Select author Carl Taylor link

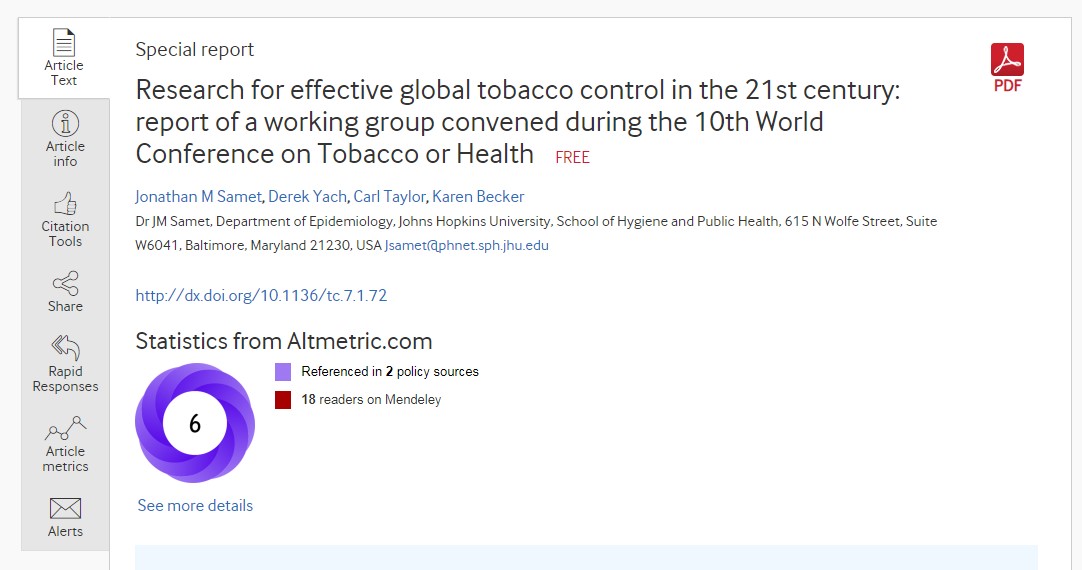pyautogui.click(x=389, y=196)
